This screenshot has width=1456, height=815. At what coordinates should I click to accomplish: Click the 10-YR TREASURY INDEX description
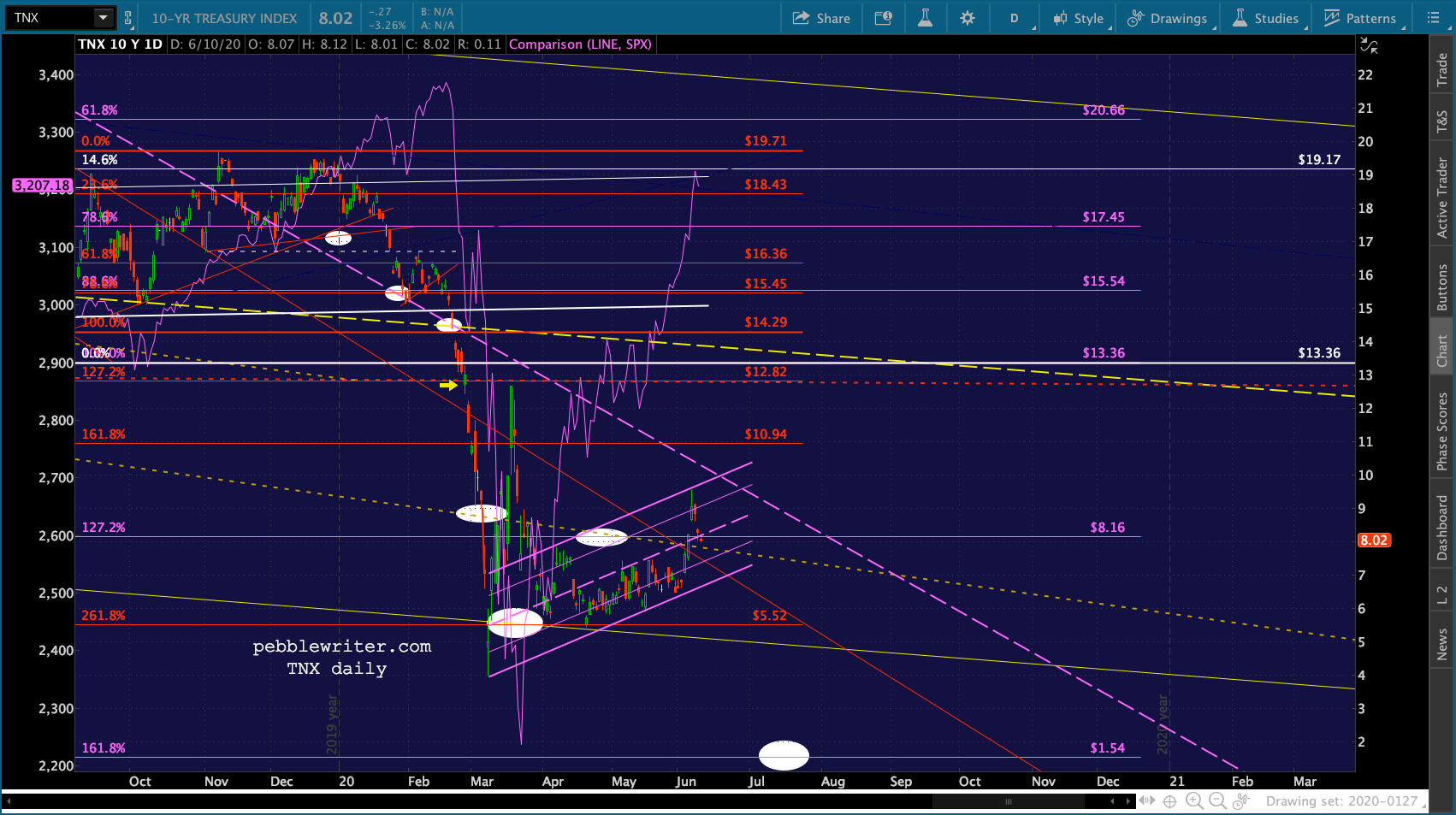coord(224,18)
